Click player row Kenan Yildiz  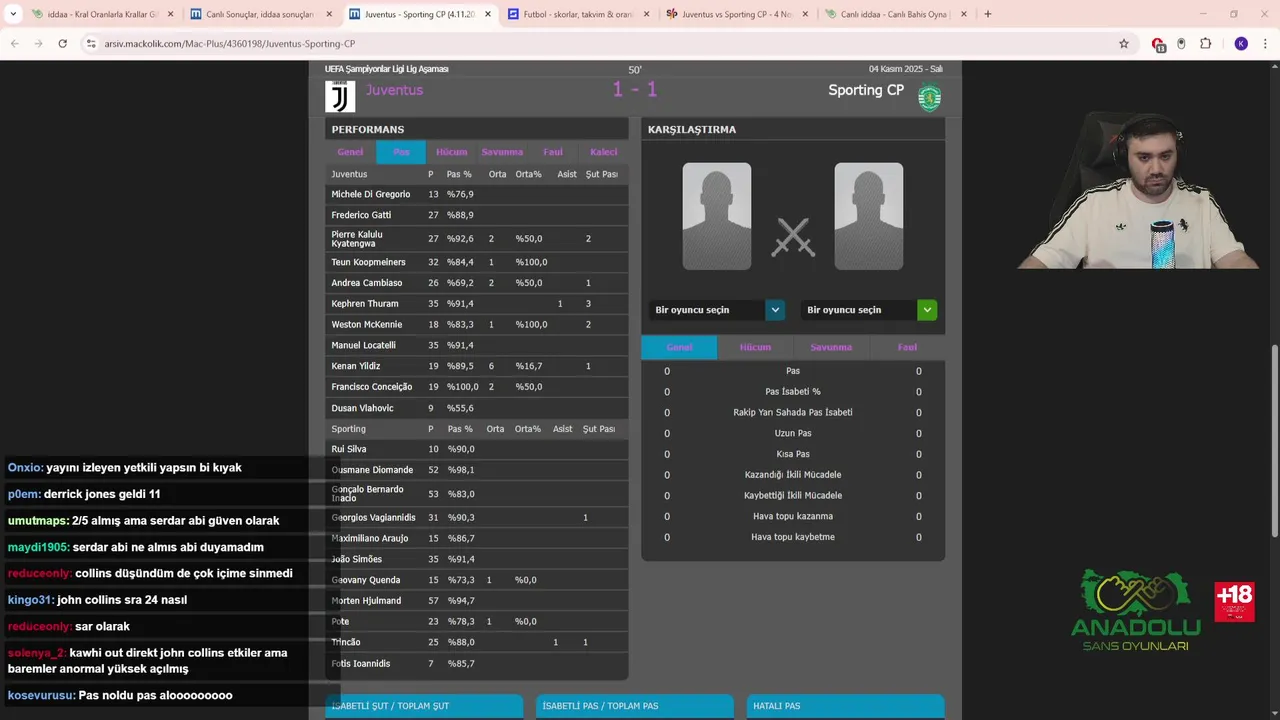[x=477, y=366]
